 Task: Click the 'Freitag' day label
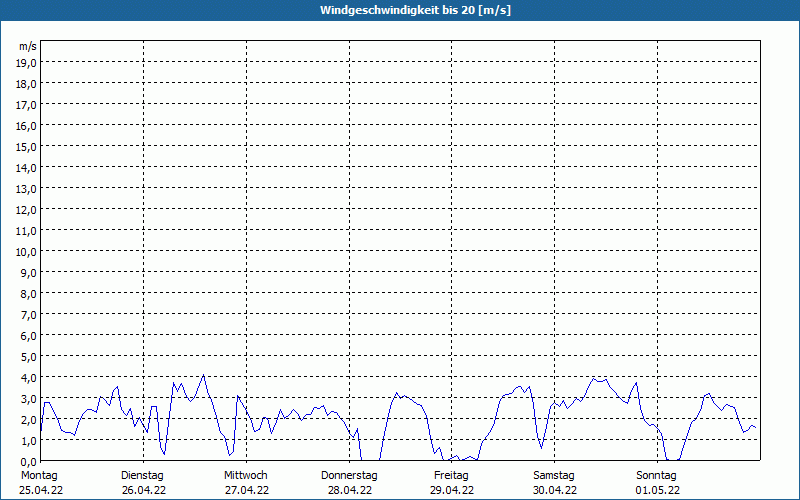tap(451, 476)
